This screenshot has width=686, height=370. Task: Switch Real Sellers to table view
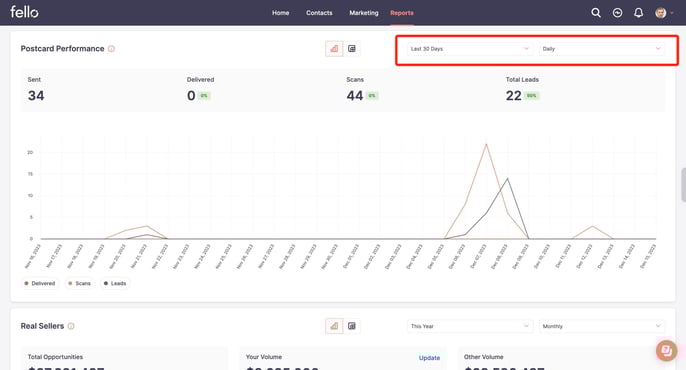tap(352, 326)
